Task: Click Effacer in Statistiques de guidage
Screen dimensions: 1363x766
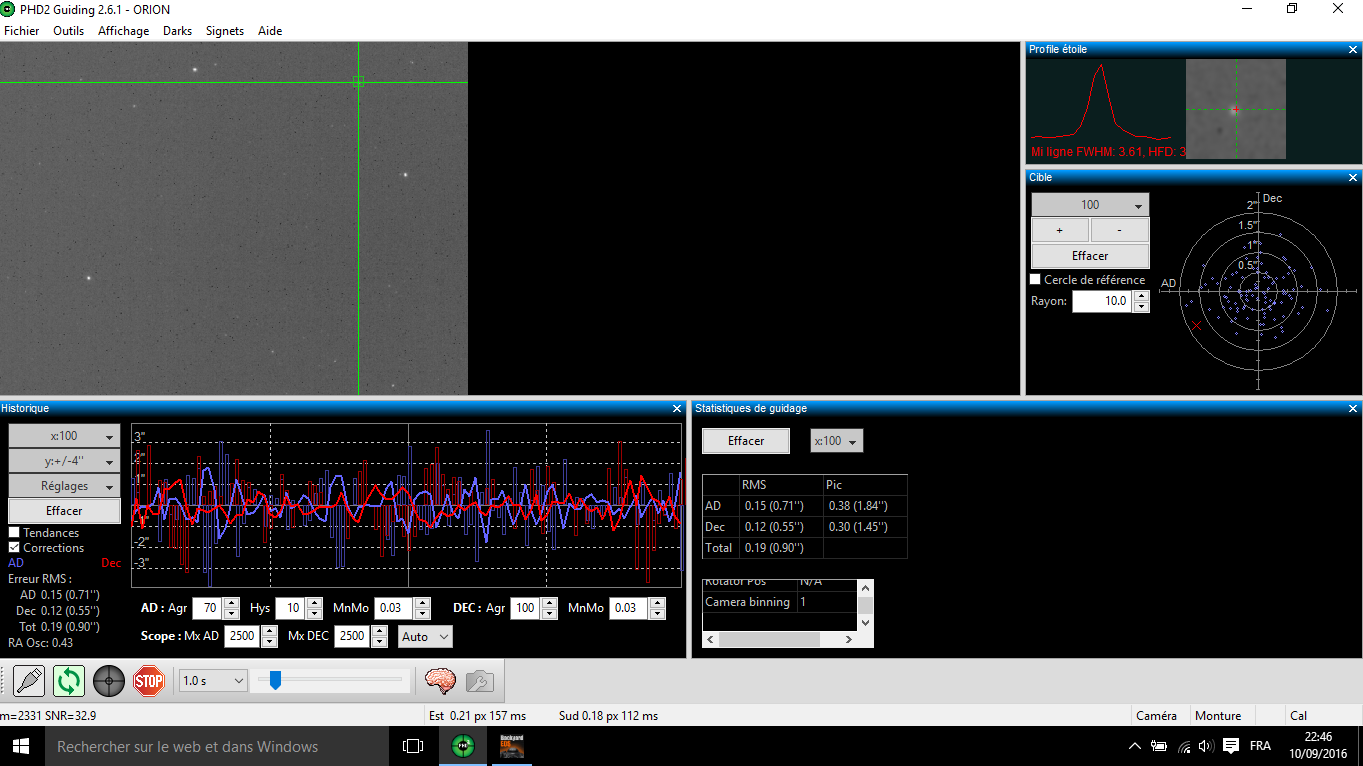Action: click(x=745, y=441)
